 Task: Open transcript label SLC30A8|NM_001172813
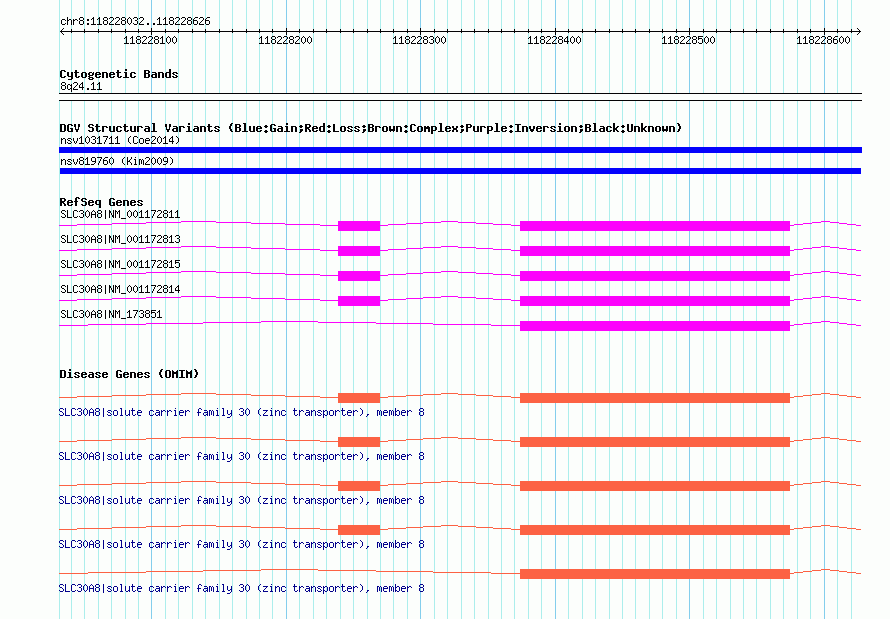coord(120,239)
